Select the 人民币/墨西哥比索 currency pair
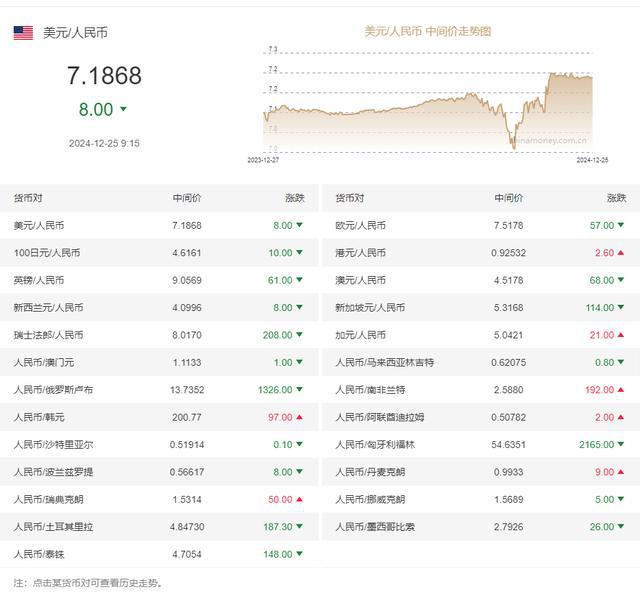 (375, 527)
